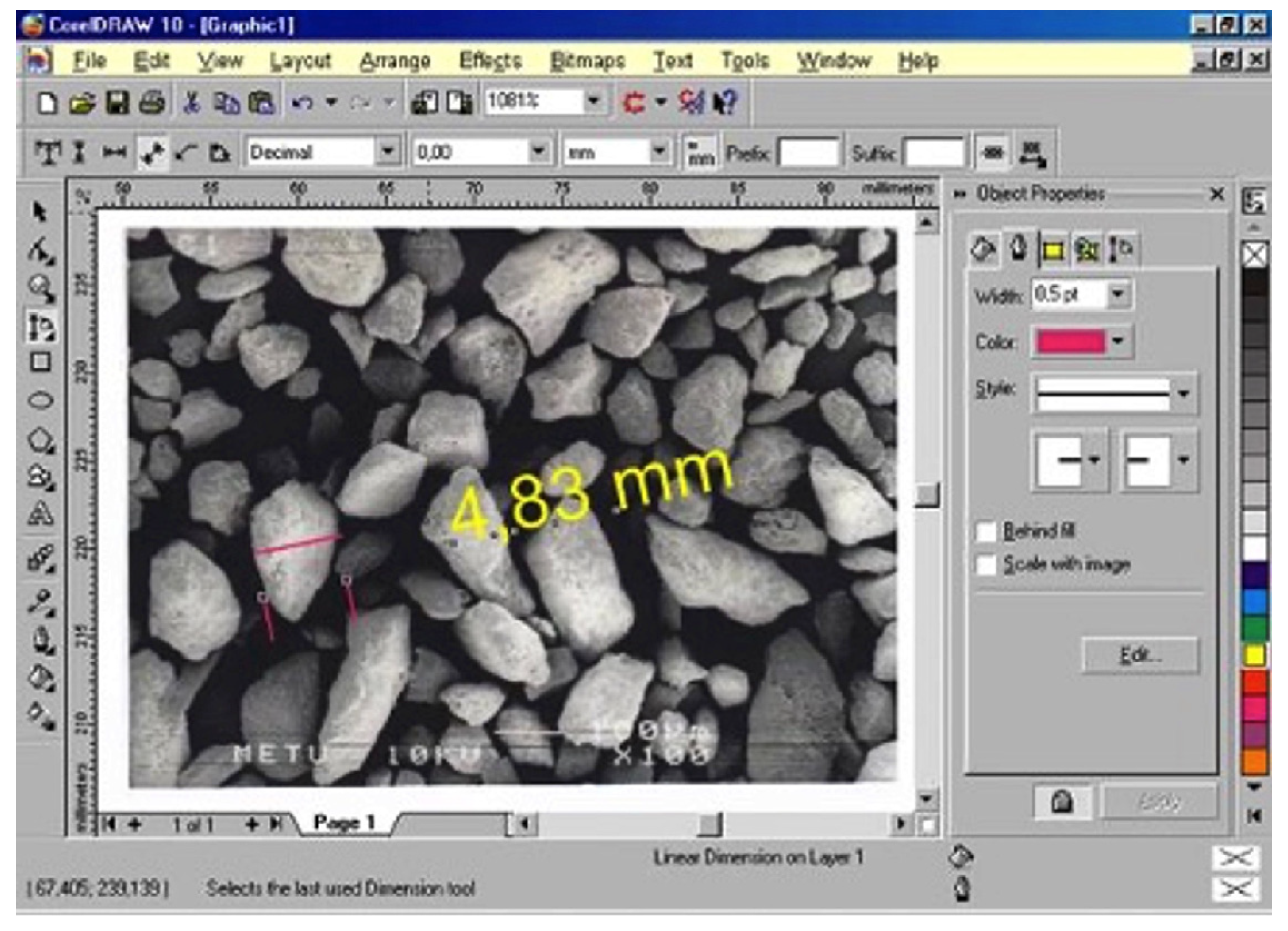Enable the Scale with image checkbox
The width and height of the screenshot is (1288, 931).
click(x=986, y=564)
